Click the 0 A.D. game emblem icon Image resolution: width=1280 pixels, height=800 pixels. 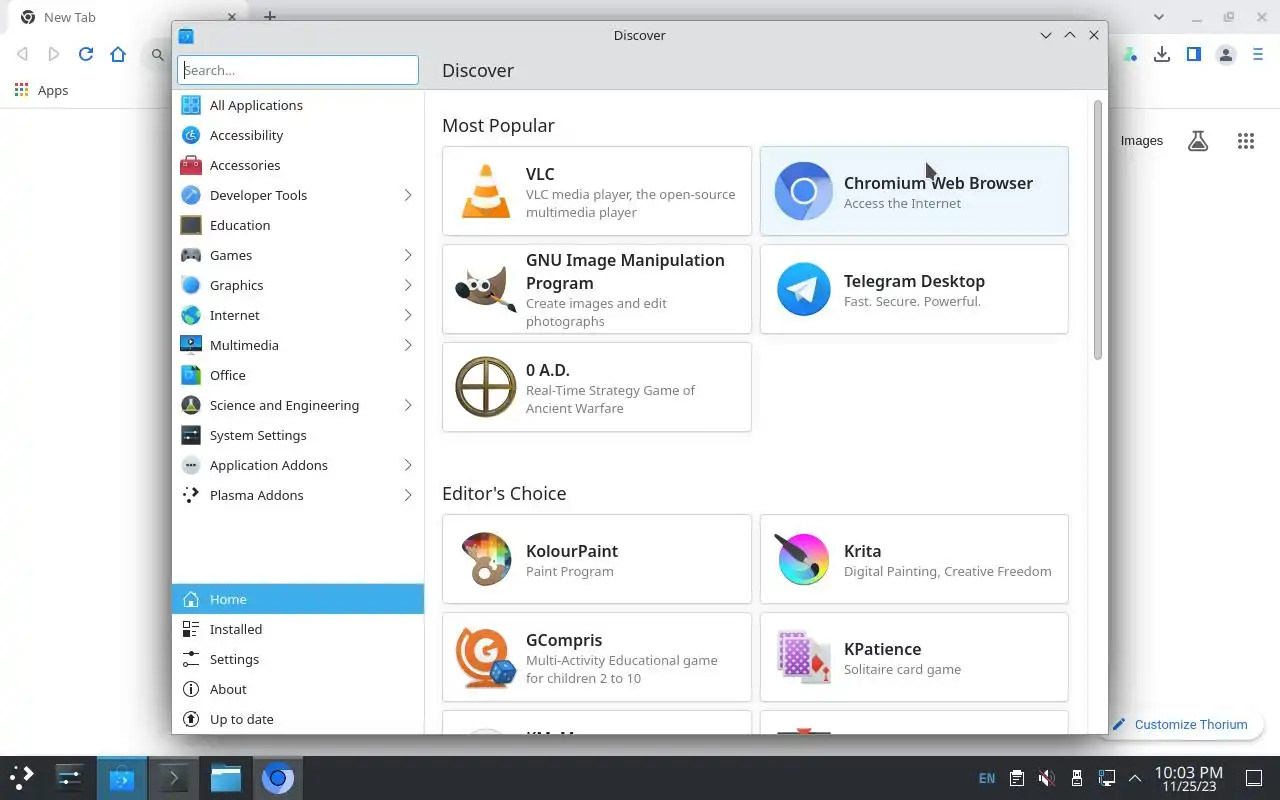pos(486,387)
